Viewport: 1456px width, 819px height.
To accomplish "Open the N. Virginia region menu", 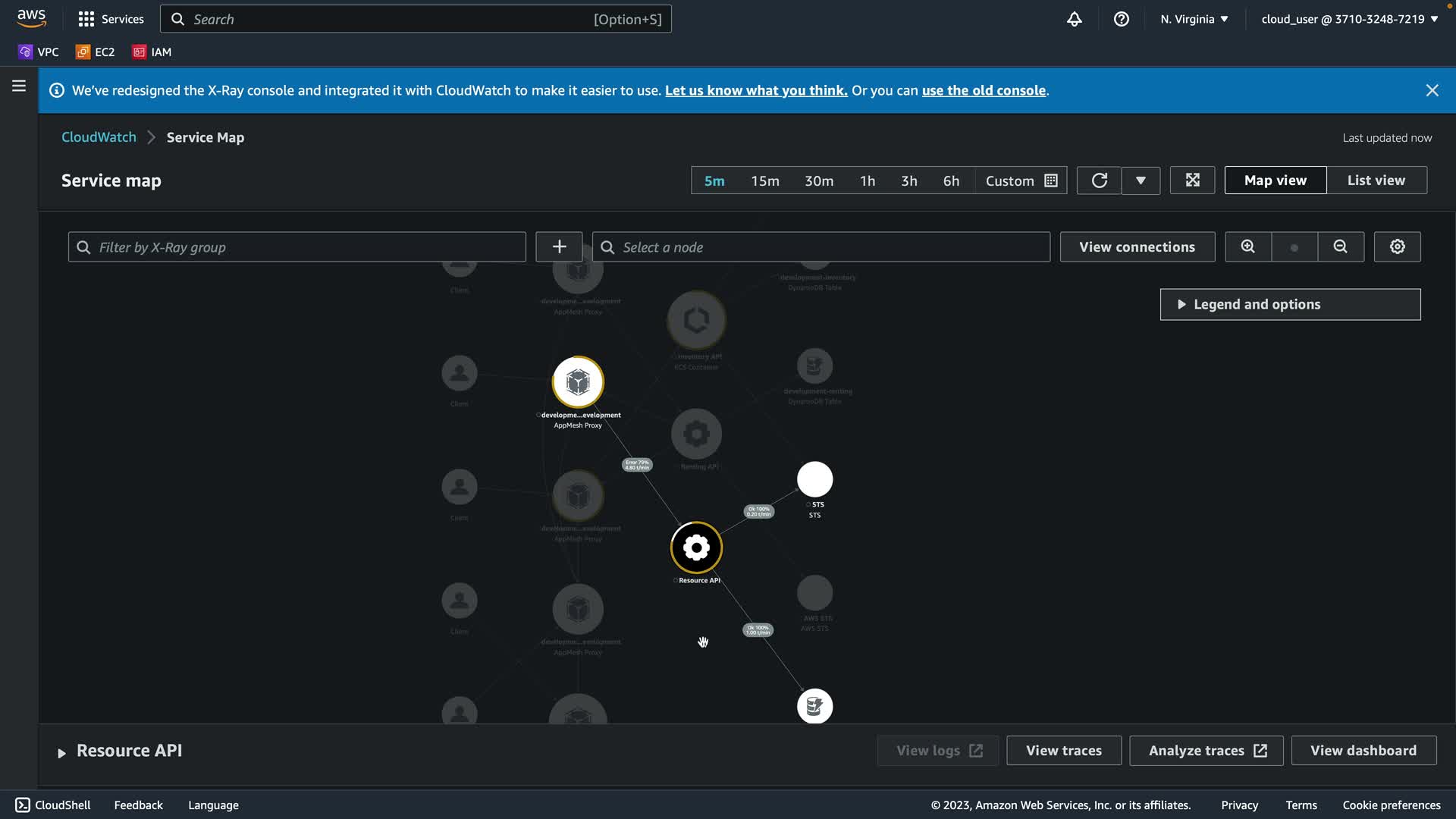I will click(1194, 19).
